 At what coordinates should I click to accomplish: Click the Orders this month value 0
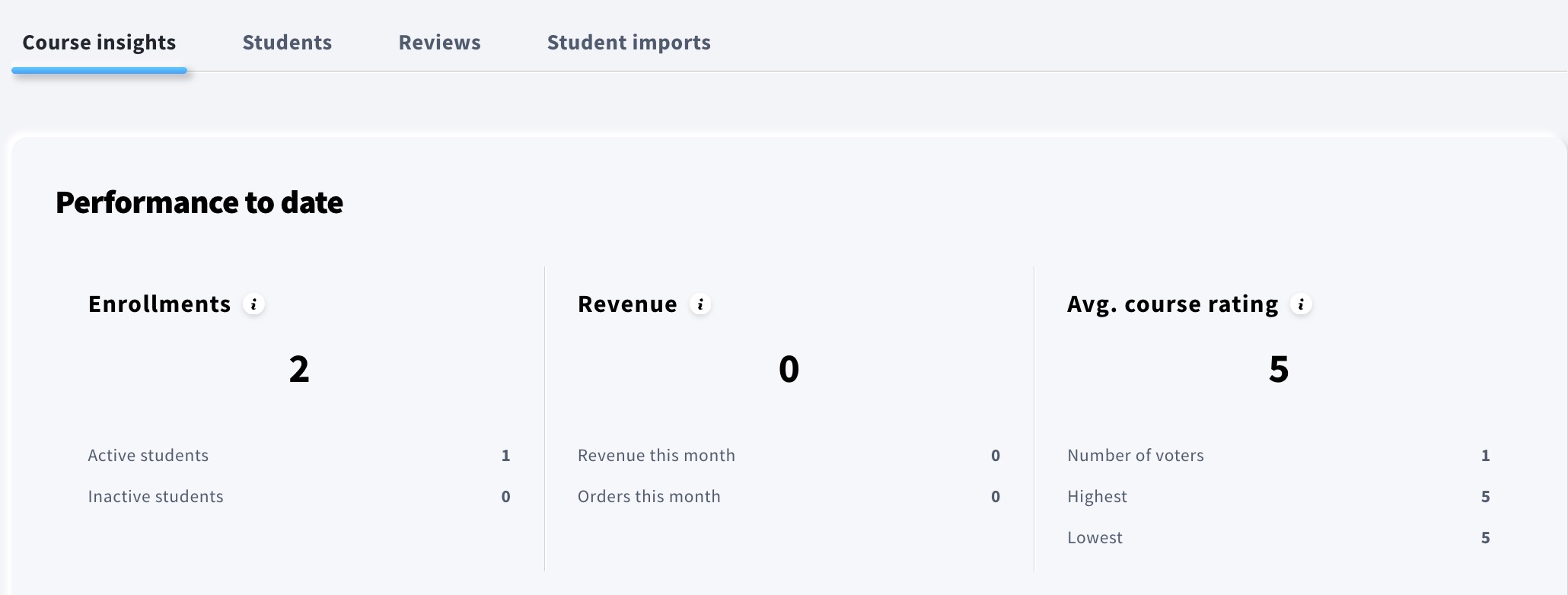point(996,496)
